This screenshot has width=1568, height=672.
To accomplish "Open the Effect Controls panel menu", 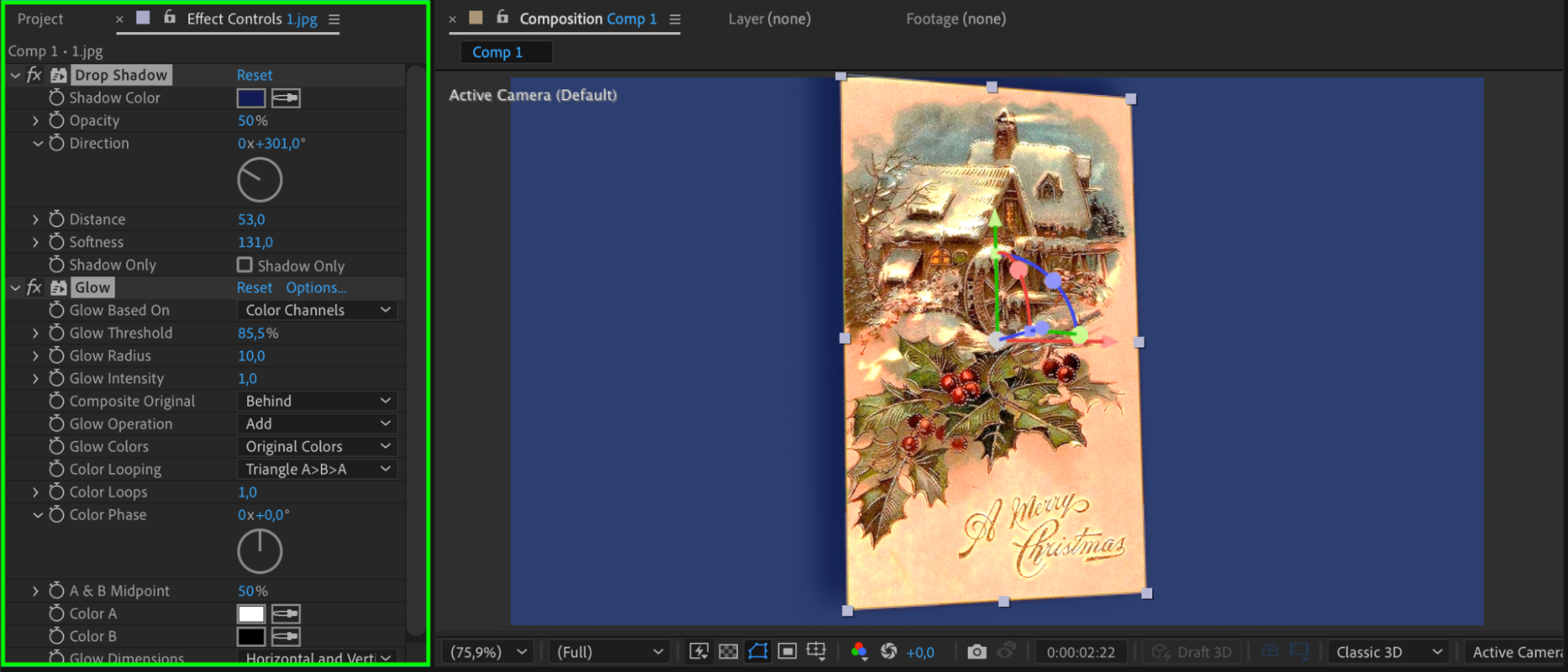I will [334, 19].
